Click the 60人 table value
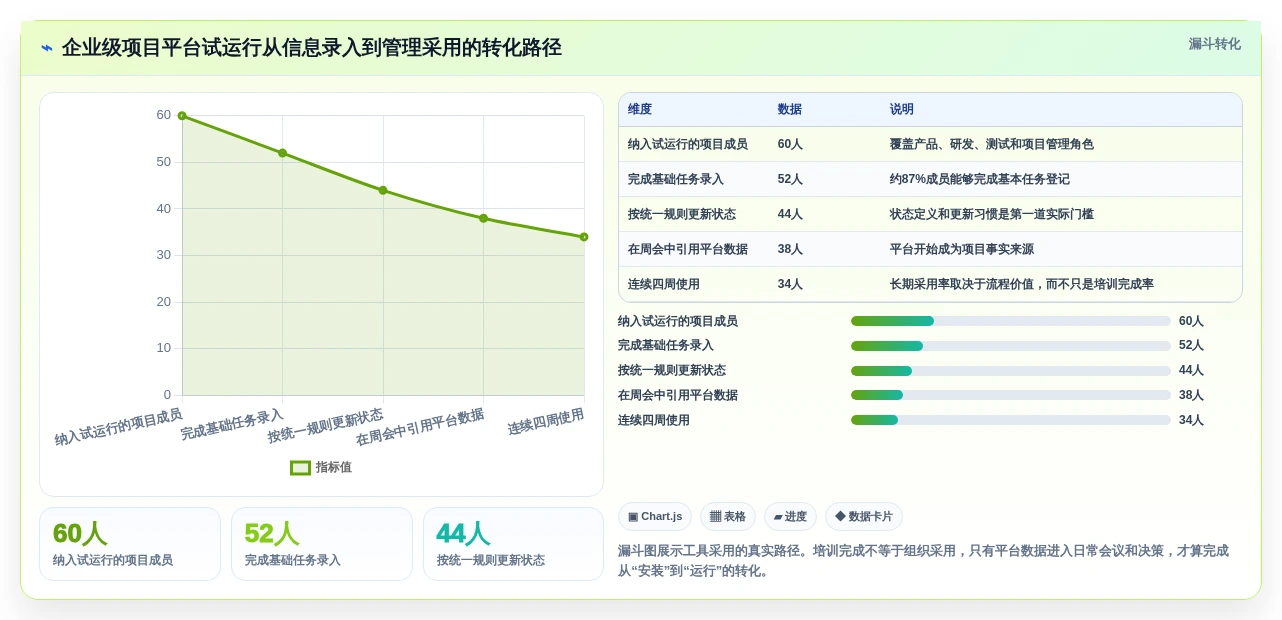Image resolution: width=1282 pixels, height=620 pixels. (x=790, y=144)
